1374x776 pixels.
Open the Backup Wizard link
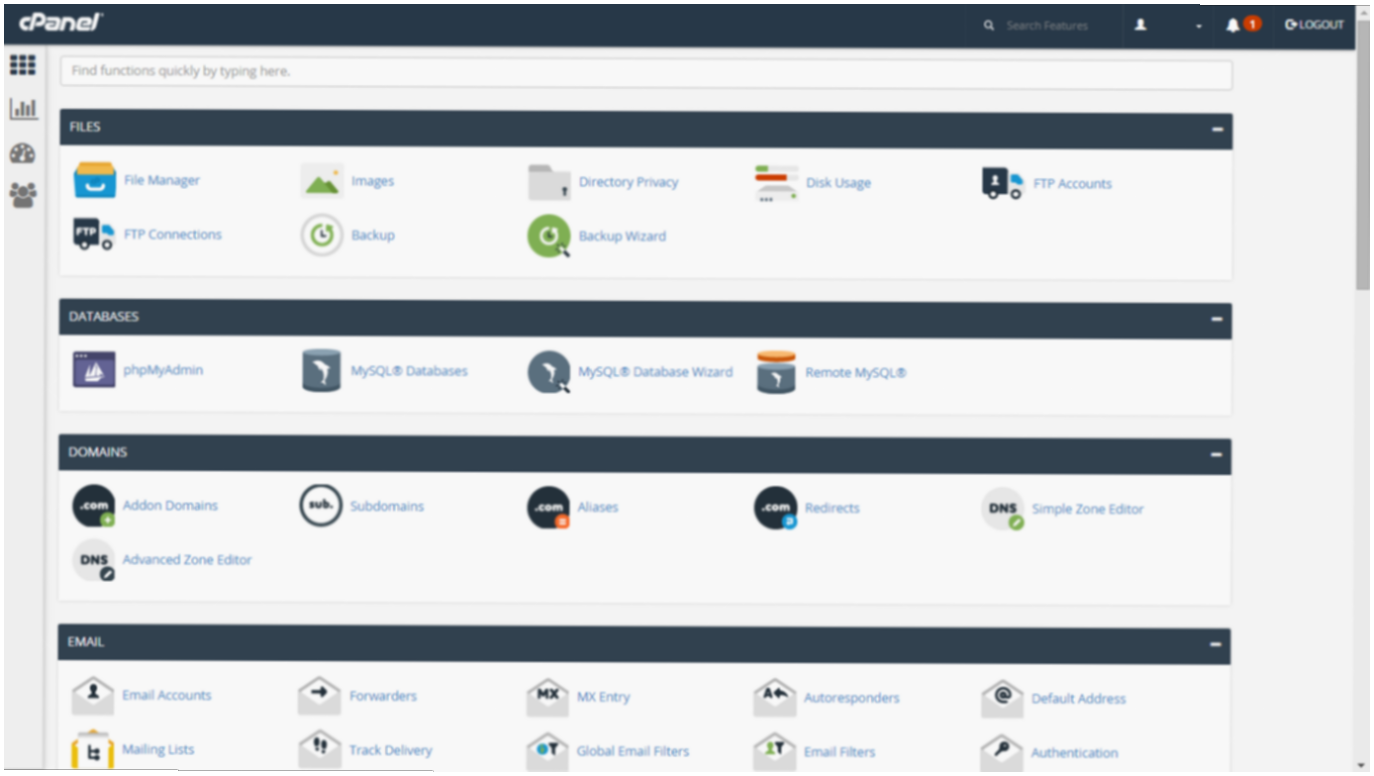tap(622, 236)
